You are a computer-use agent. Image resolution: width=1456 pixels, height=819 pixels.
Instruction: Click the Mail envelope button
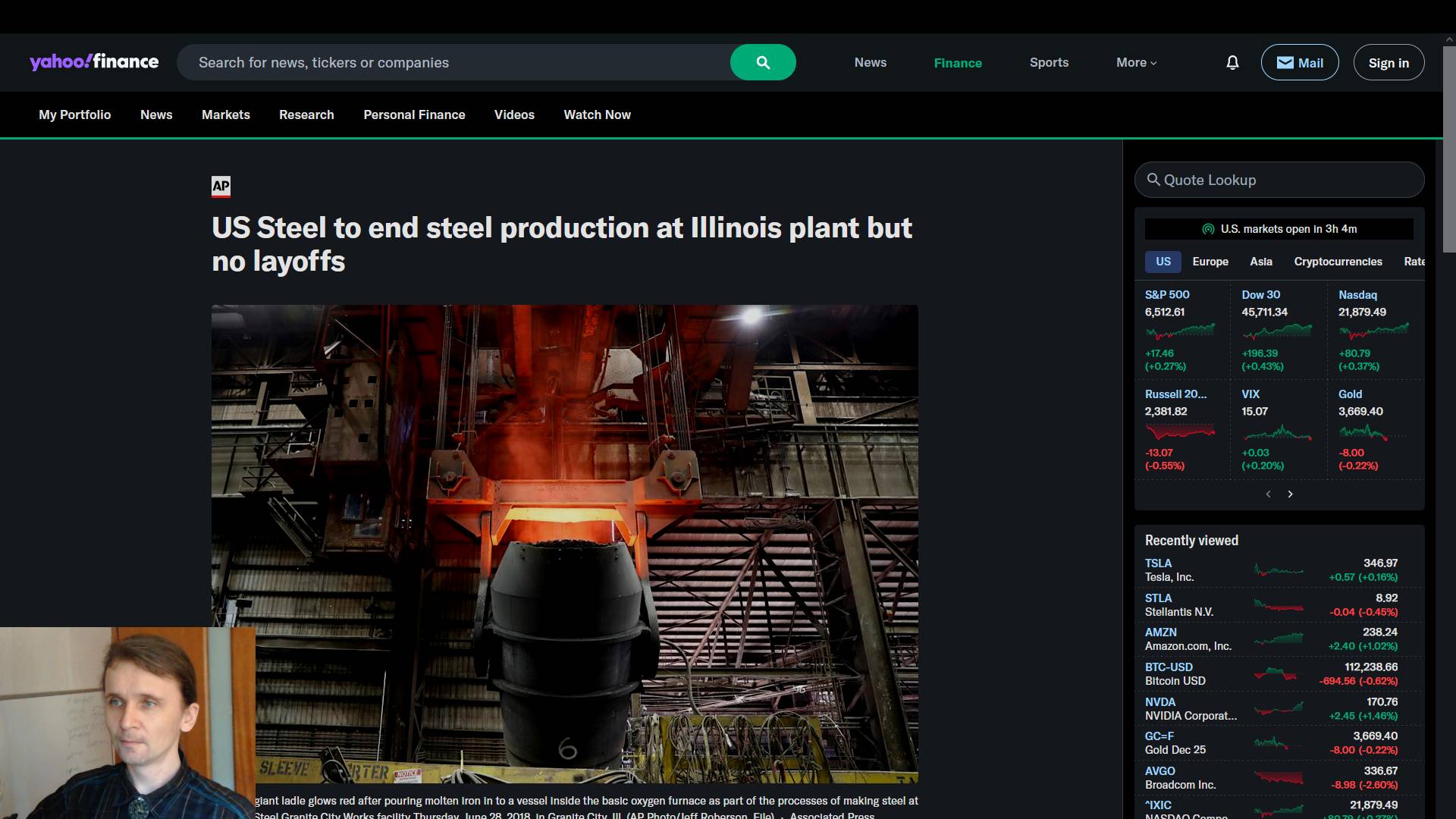[1299, 62]
